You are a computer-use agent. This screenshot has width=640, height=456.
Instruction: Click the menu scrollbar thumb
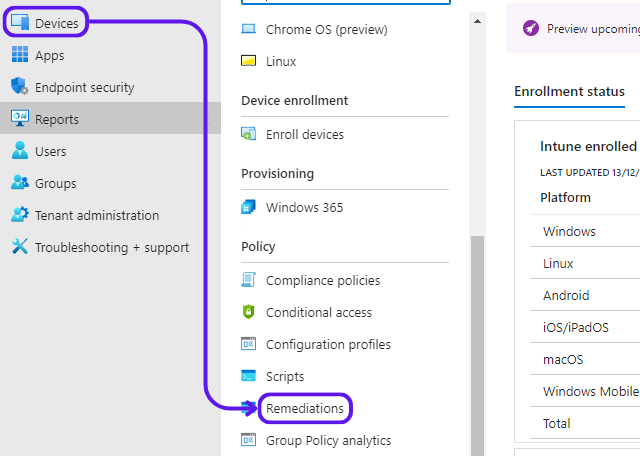pyautogui.click(x=477, y=345)
